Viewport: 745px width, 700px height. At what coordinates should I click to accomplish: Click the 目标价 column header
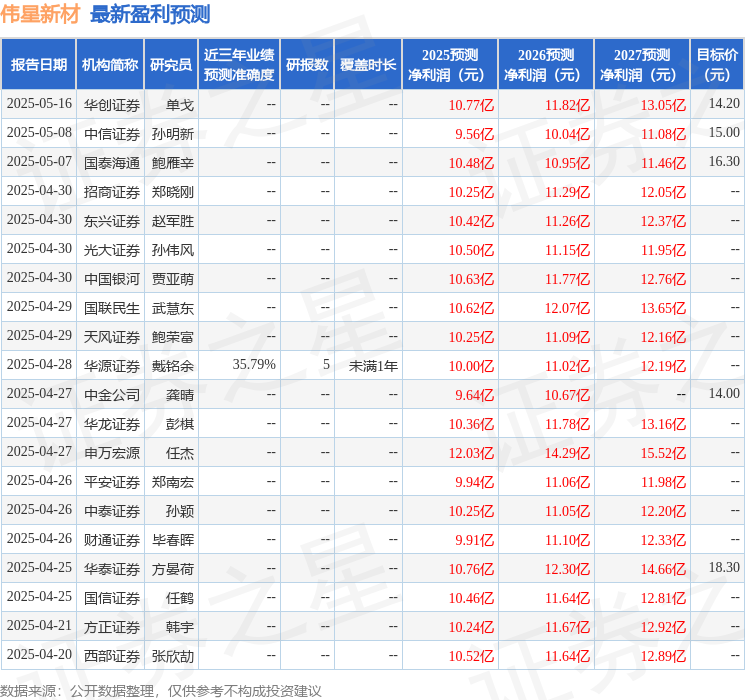[x=717, y=65]
